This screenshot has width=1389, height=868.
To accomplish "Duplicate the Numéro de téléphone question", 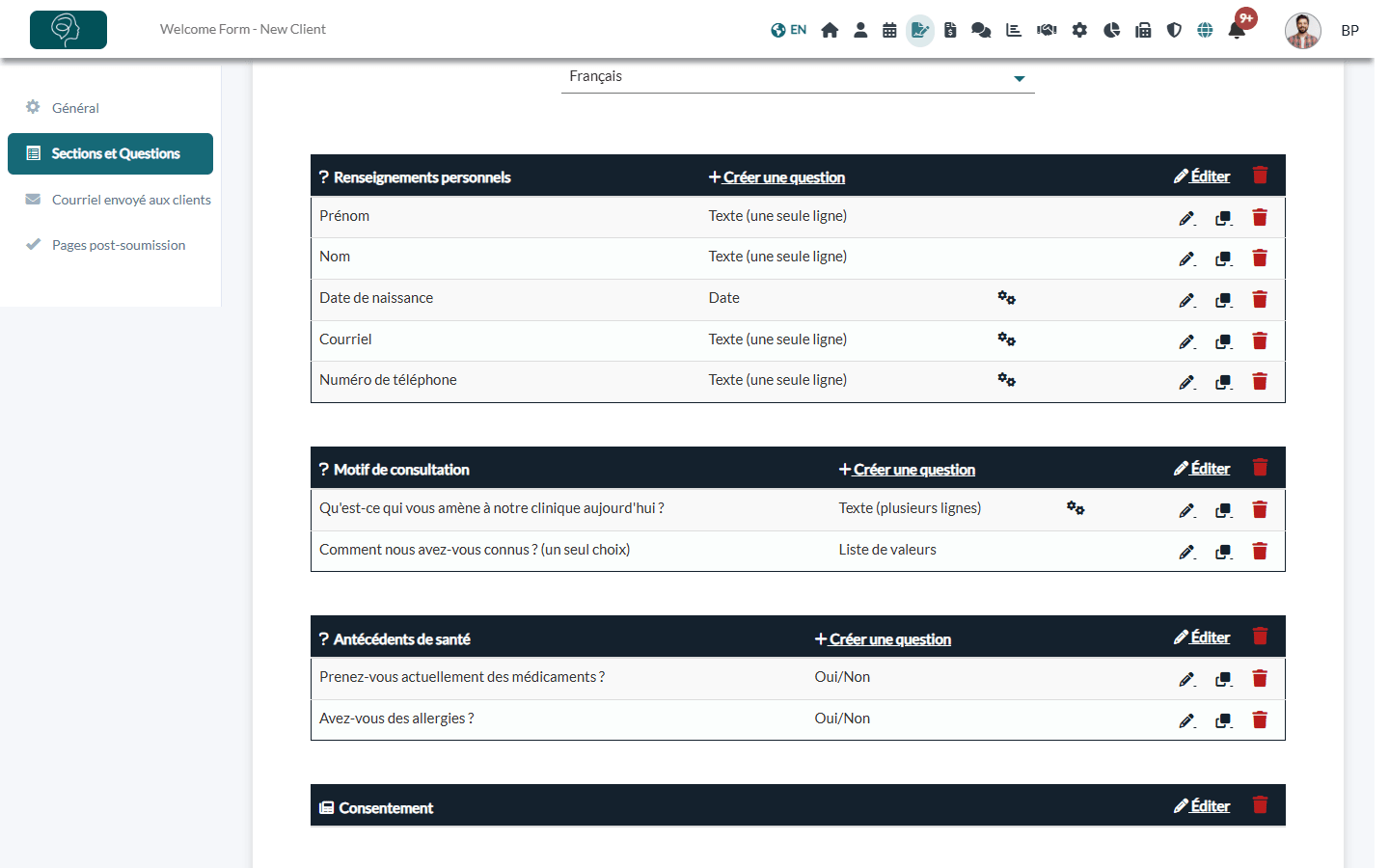I will 1224,382.
